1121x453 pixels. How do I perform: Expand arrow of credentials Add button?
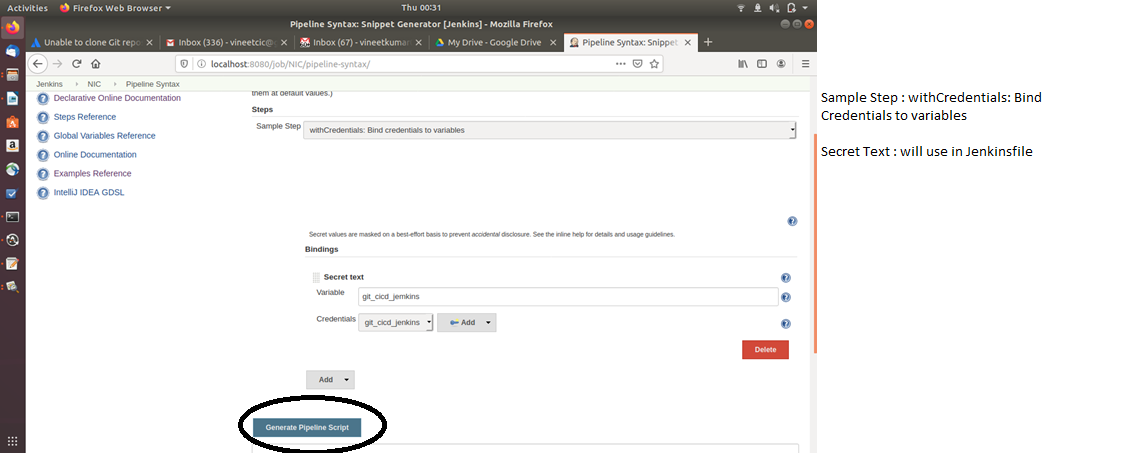click(488, 322)
